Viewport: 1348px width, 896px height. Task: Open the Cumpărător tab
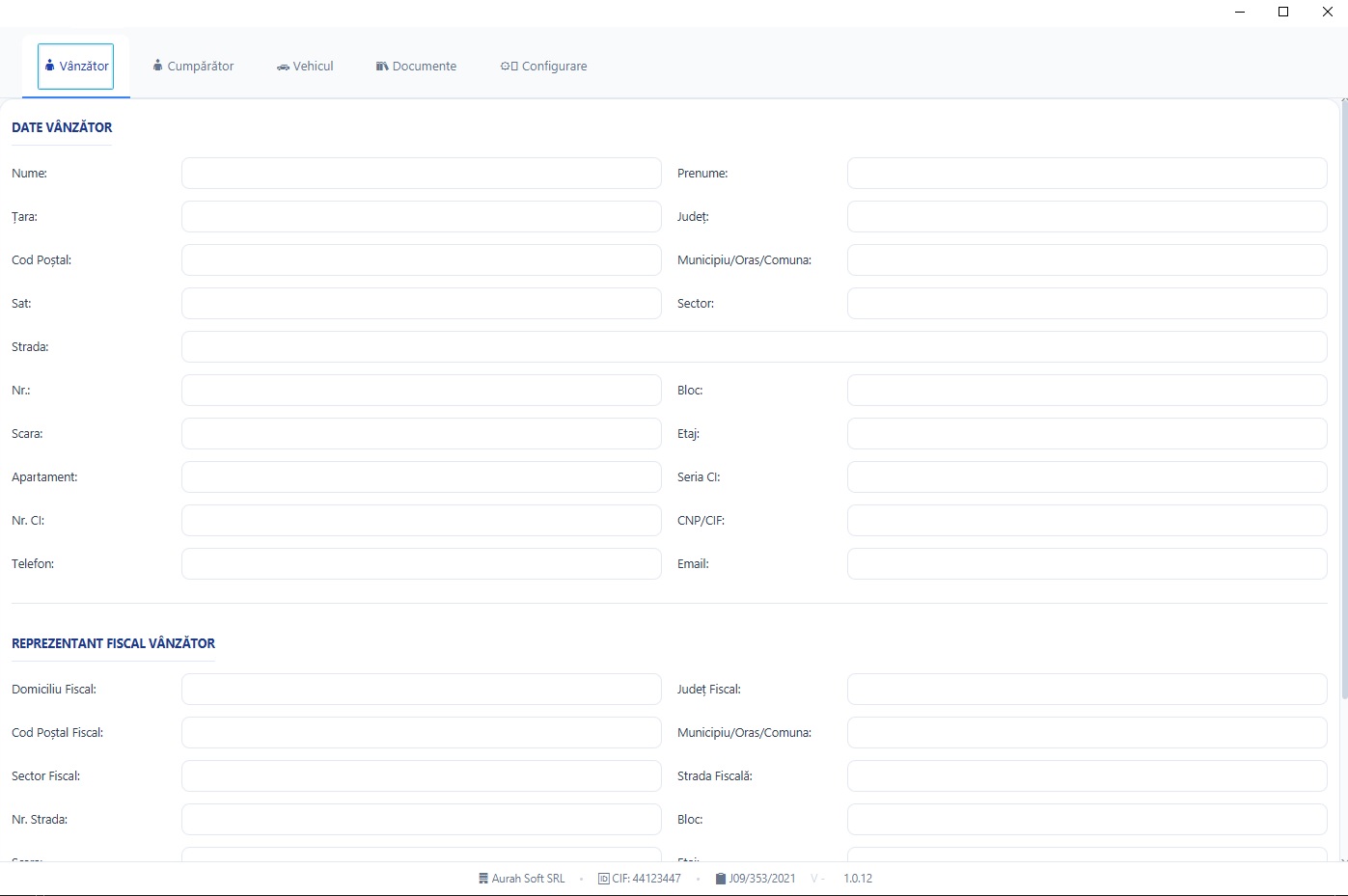pos(193,67)
